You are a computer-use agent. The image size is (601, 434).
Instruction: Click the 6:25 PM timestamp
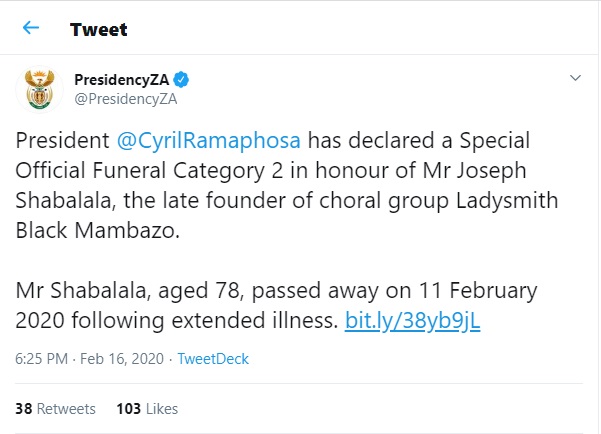pyautogui.click(x=41, y=358)
